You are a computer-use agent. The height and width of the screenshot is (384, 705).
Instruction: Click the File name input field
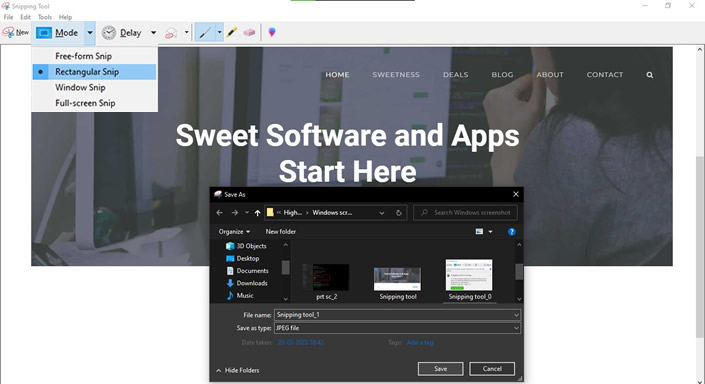[397, 315]
